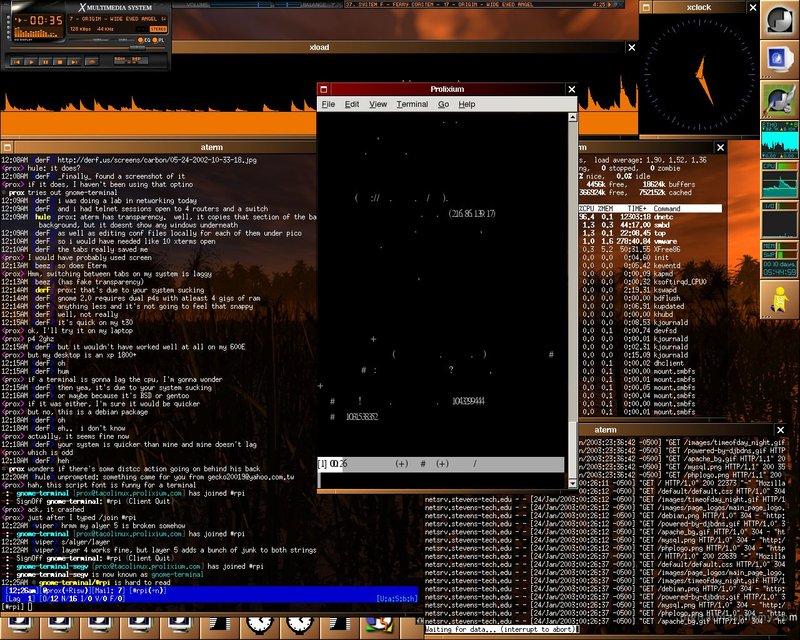Click the xclock window menu icon
The width and height of the screenshot is (800, 640).
tap(646, 7)
